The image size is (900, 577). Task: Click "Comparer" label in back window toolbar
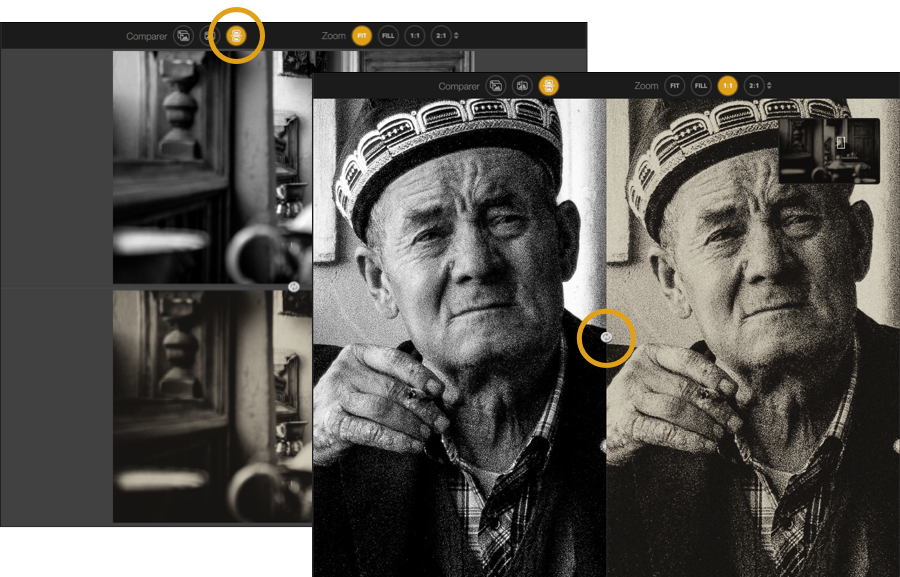click(146, 36)
